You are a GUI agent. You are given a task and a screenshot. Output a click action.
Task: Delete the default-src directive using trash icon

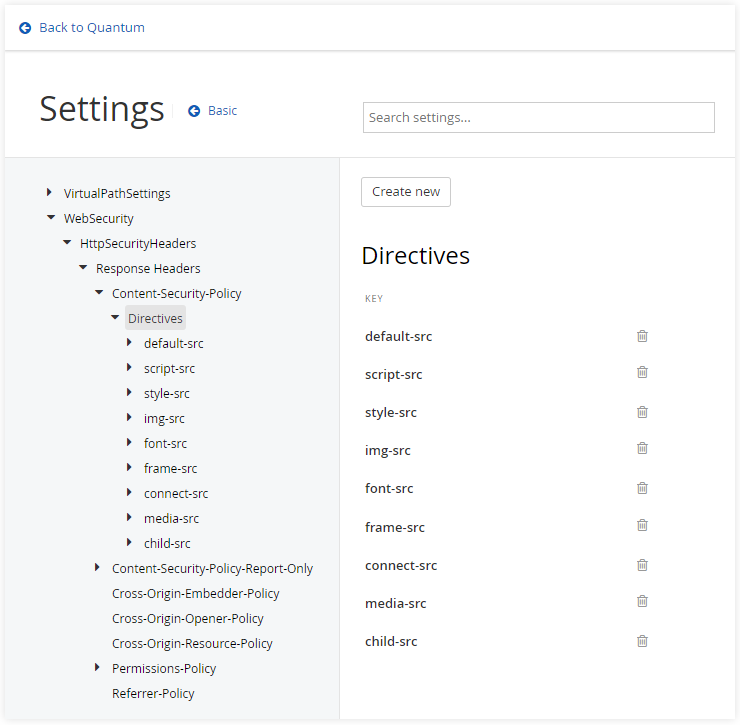point(642,336)
